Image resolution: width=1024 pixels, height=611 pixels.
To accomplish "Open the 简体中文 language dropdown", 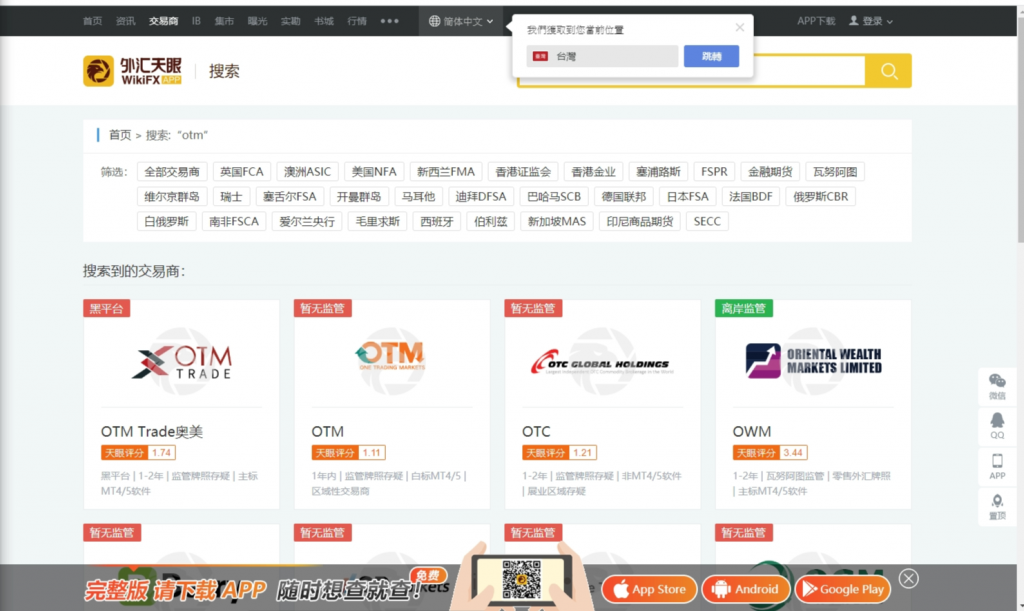I will (461, 21).
